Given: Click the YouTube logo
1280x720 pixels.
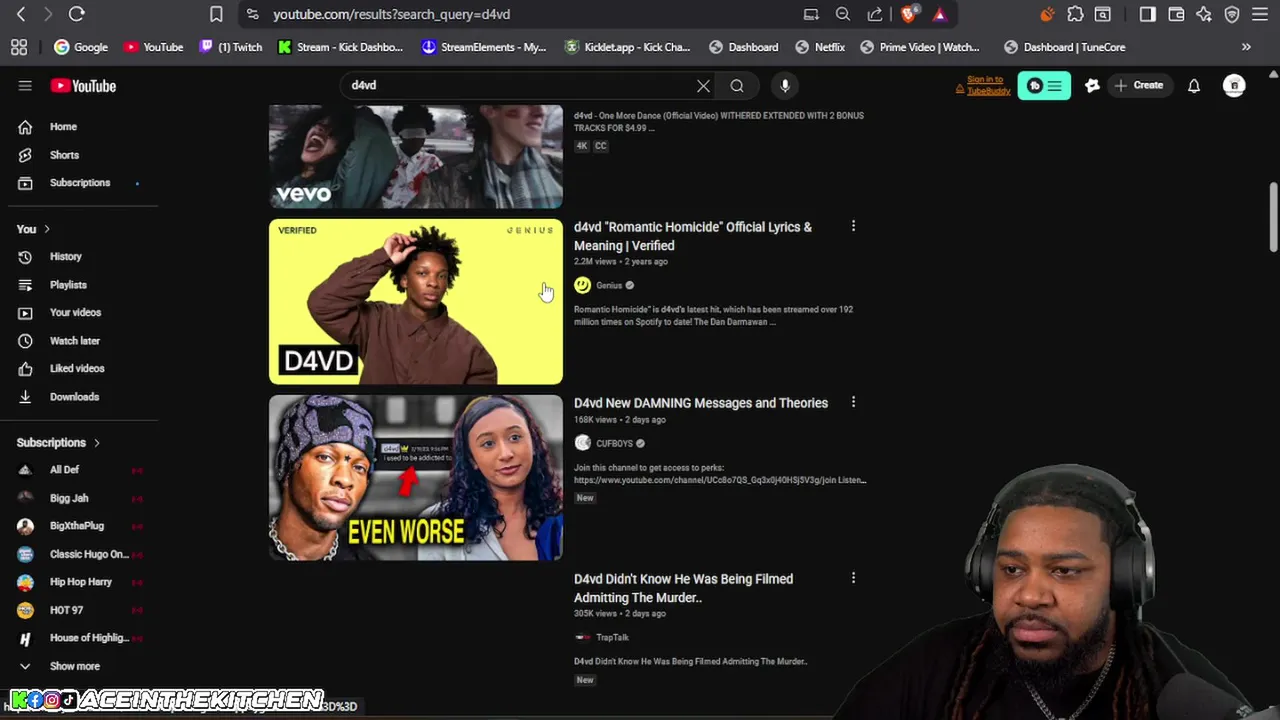Looking at the screenshot, I should click(83, 86).
